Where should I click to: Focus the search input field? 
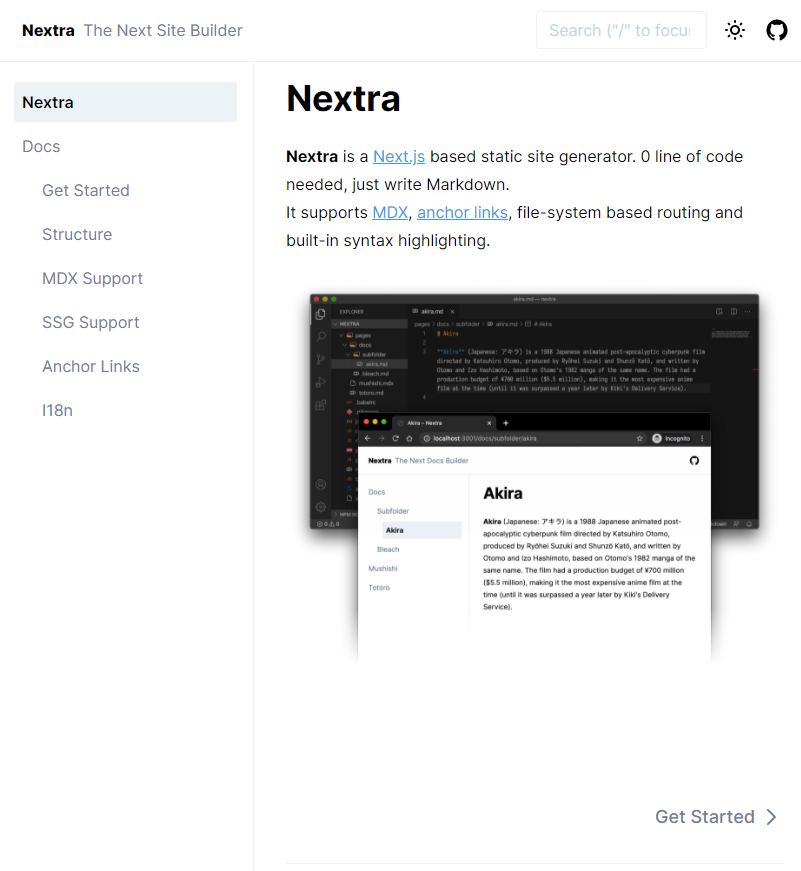(x=620, y=30)
